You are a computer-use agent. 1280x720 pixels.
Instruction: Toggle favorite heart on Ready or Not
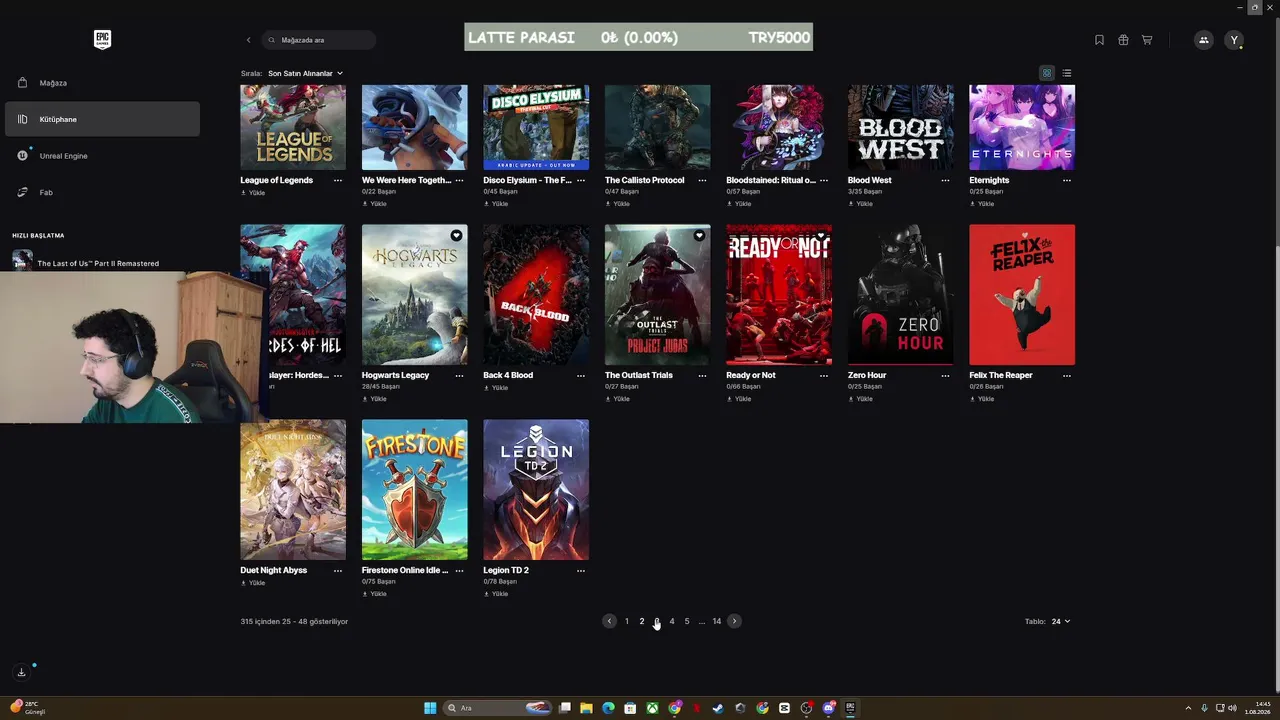821,236
